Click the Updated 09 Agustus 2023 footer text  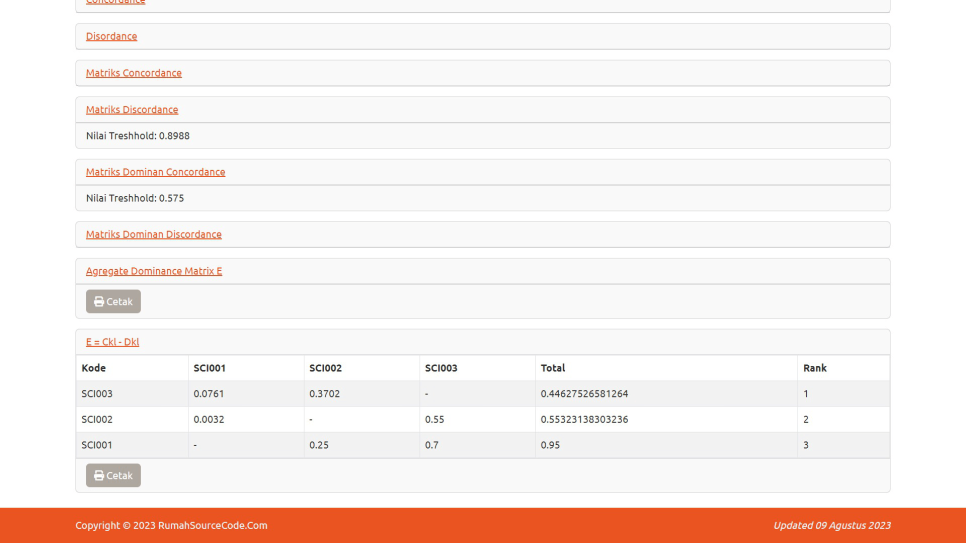[832, 526]
